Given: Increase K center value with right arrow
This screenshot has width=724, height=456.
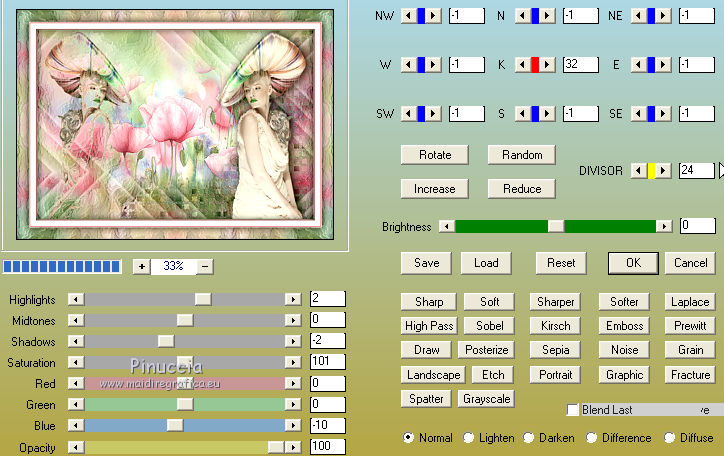Looking at the screenshot, I should click(x=547, y=65).
